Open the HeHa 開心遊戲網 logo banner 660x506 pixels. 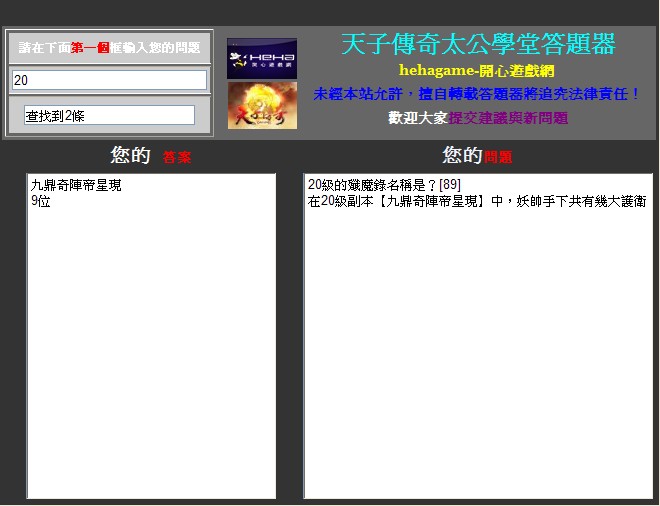tap(262, 59)
